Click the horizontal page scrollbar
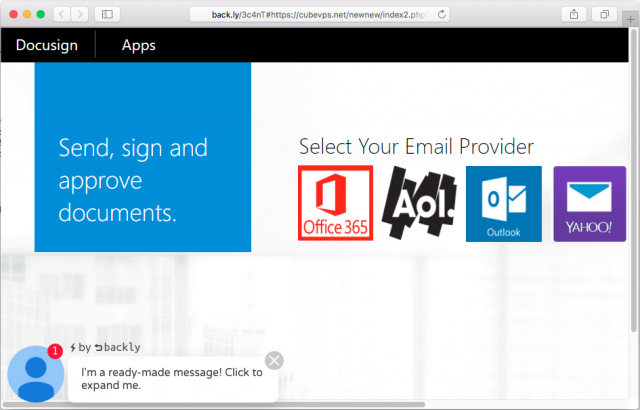Viewport: 640px width, 410px height. click(x=214, y=405)
